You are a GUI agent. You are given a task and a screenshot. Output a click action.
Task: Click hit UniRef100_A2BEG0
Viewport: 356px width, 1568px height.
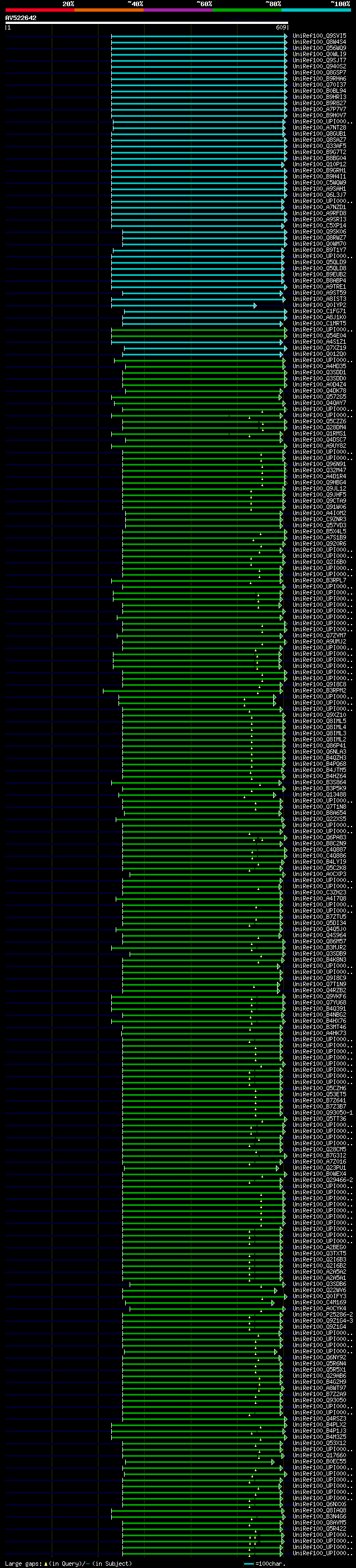[319, 1247]
